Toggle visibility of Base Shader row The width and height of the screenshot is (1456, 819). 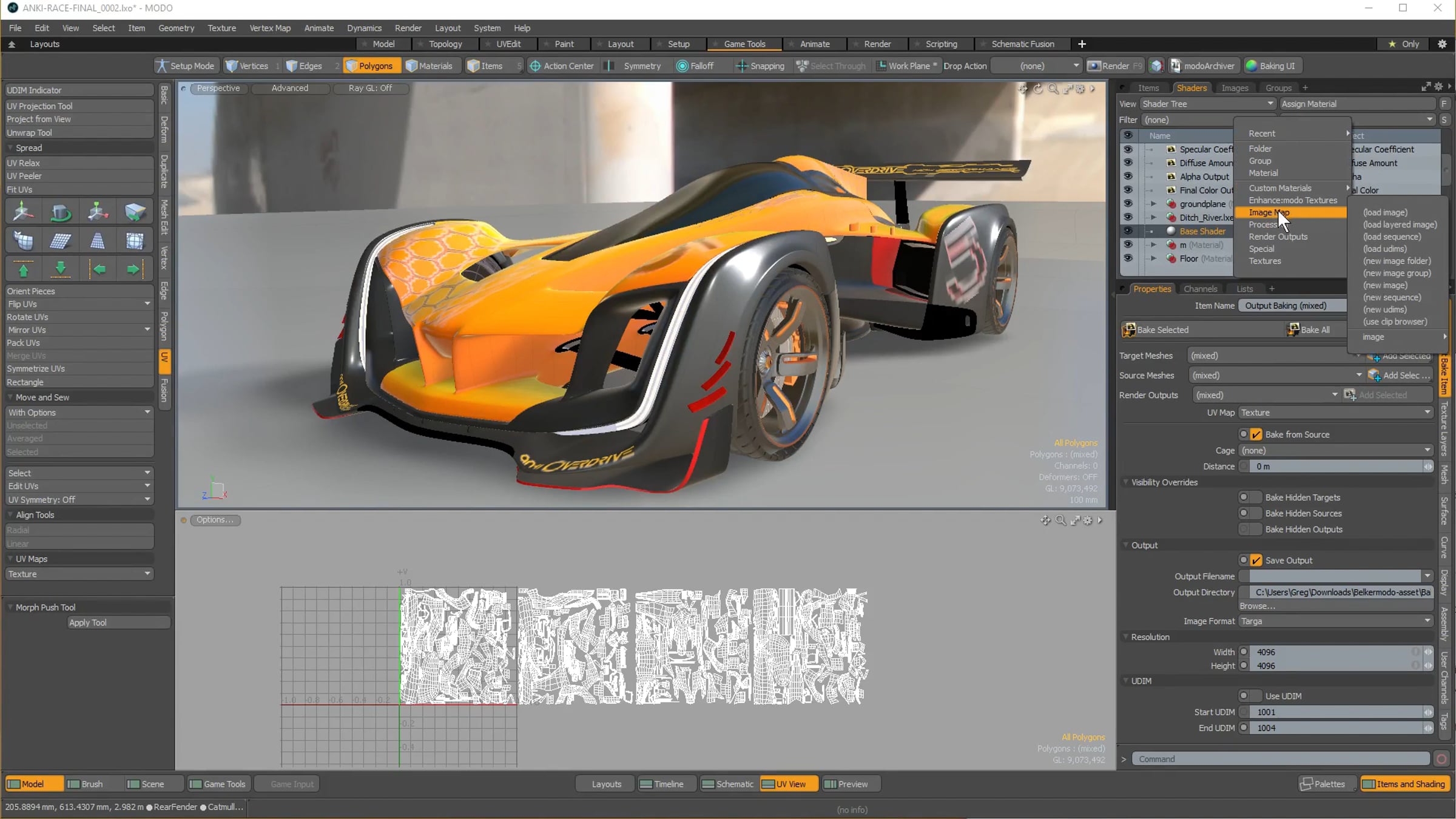pos(1128,231)
